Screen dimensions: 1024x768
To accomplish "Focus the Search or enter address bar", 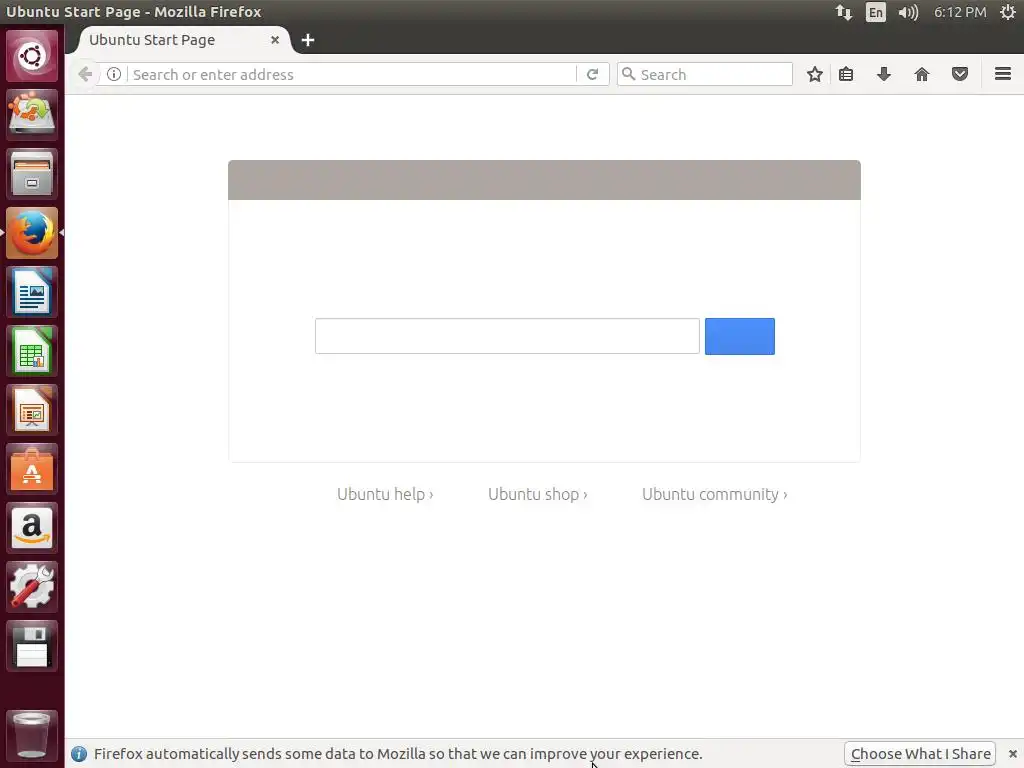I will click(353, 74).
